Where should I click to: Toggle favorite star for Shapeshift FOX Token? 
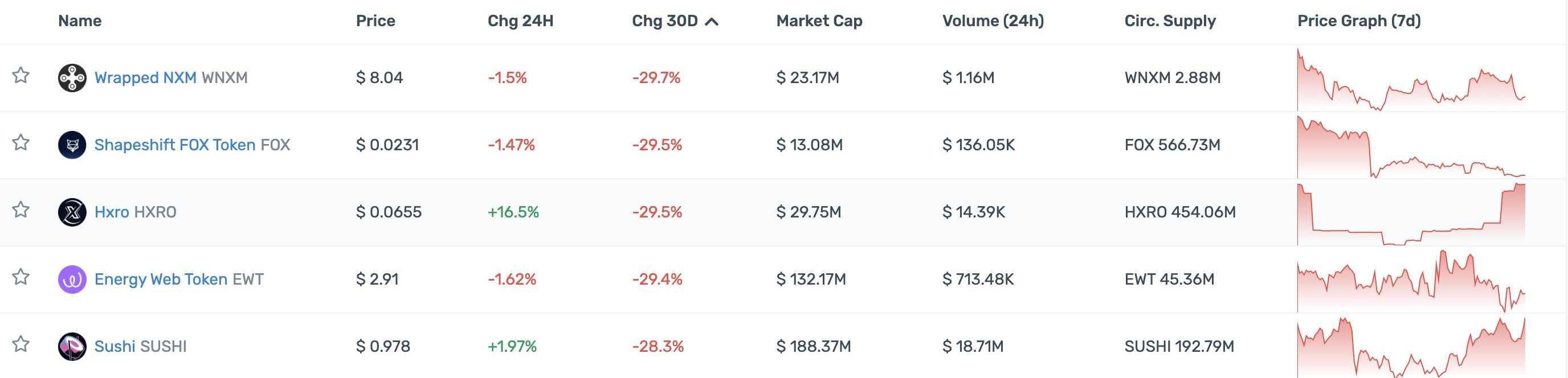tap(21, 143)
